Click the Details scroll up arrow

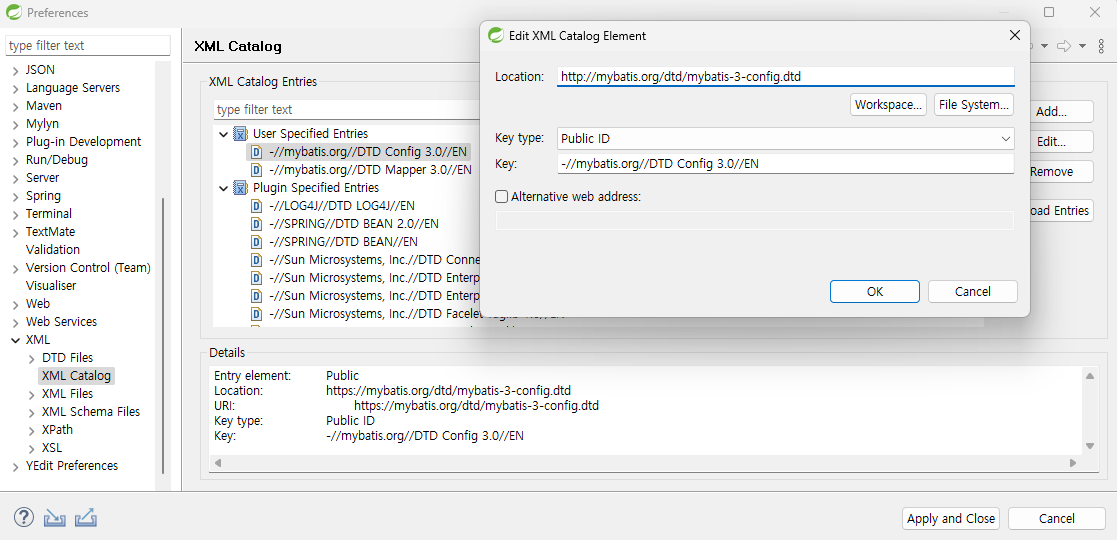(x=1089, y=375)
